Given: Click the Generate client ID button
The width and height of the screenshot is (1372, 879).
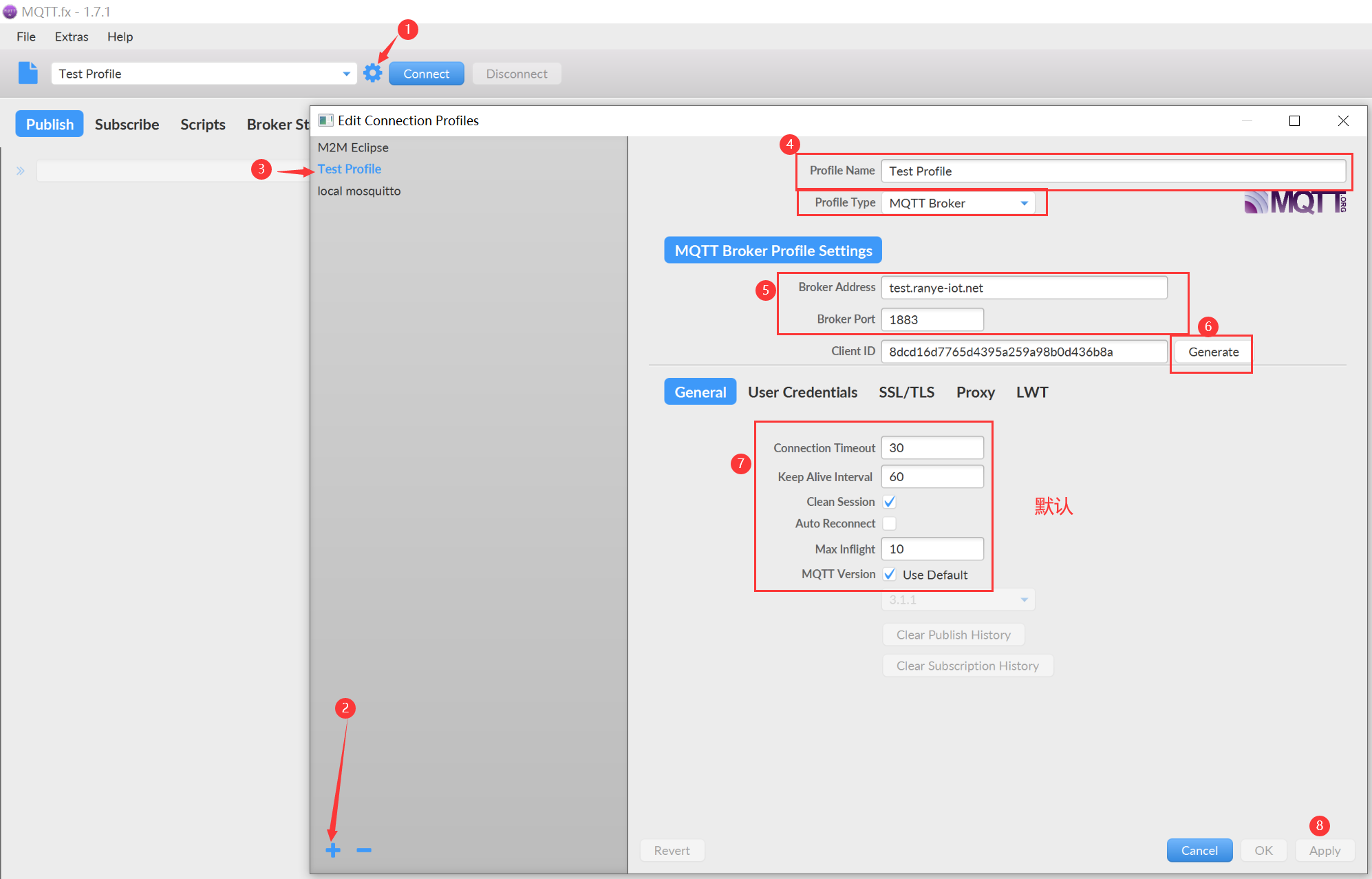Looking at the screenshot, I should pos(1213,352).
